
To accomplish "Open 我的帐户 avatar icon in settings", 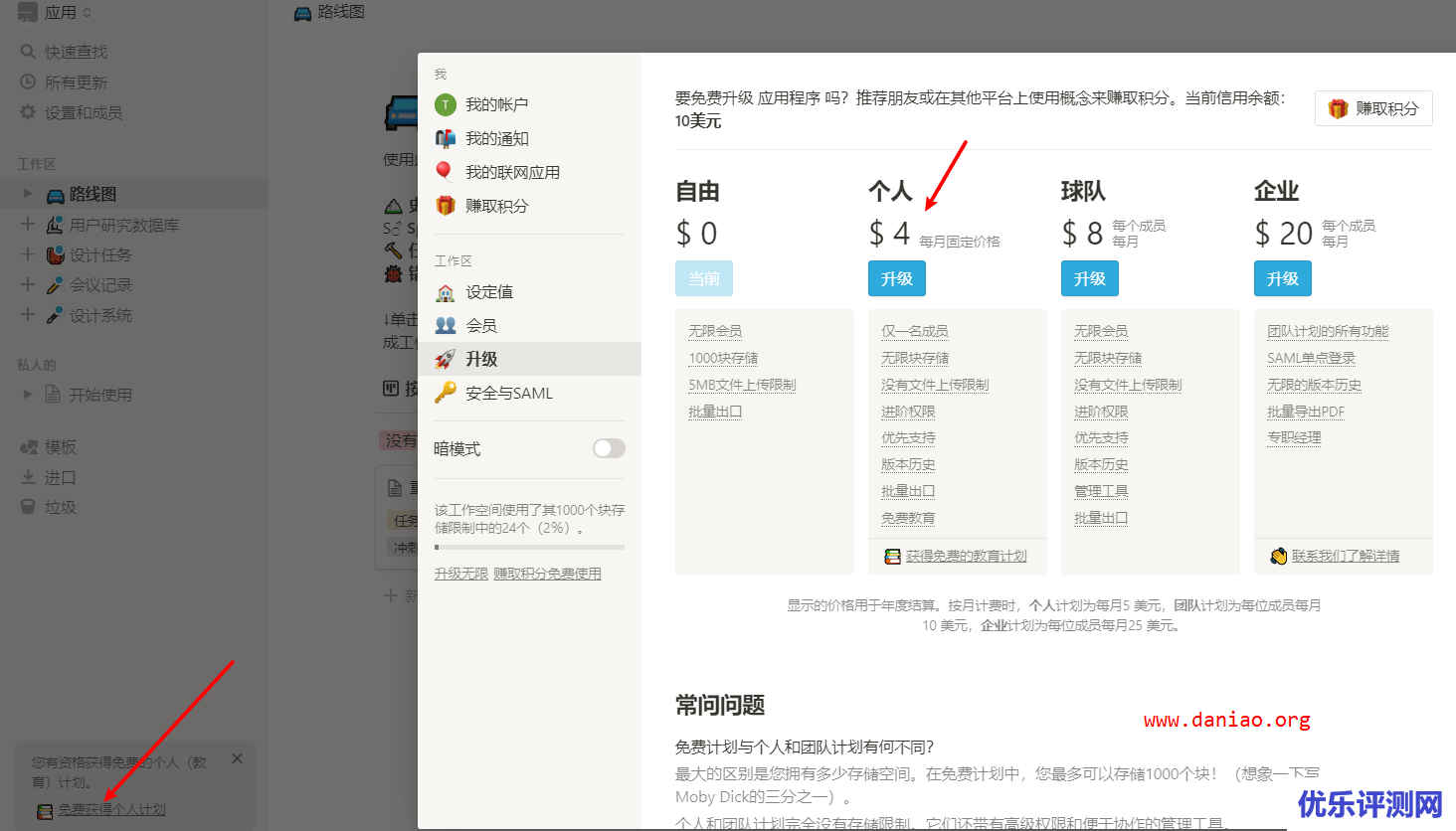I will 446,104.
